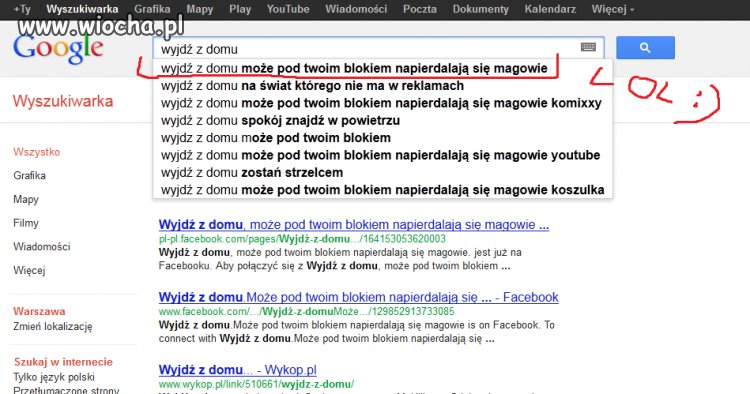Choose suggestion ending with 'magowie koszulka'
This screenshot has height=394, width=750.
[382, 190]
